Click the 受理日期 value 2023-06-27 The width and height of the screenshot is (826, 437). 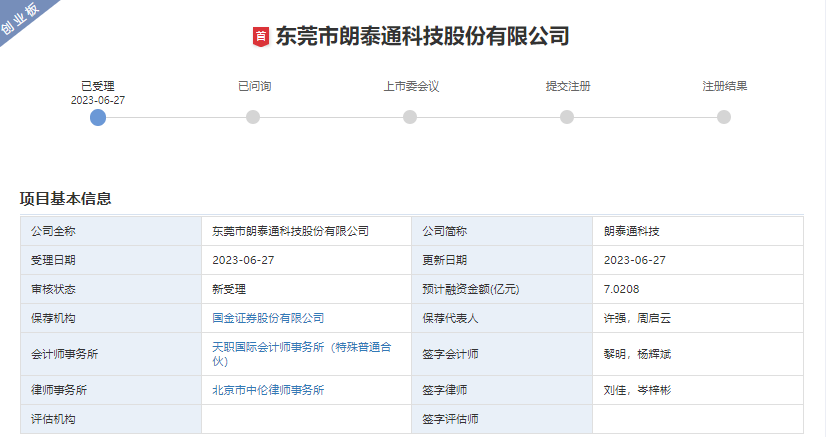243,260
